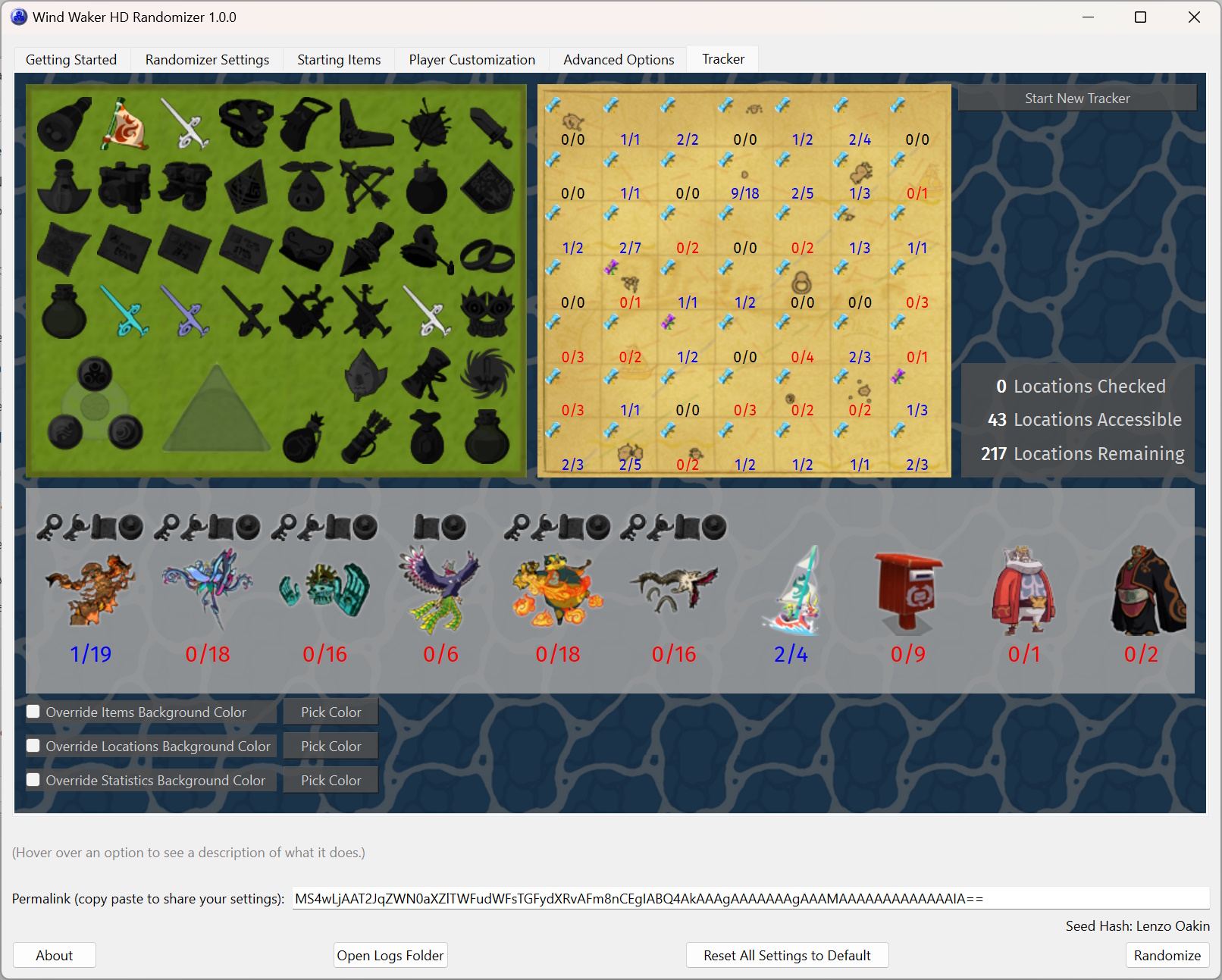1222x980 pixels.
Task: Toggle the Bombs item icon
Action: tap(428, 186)
